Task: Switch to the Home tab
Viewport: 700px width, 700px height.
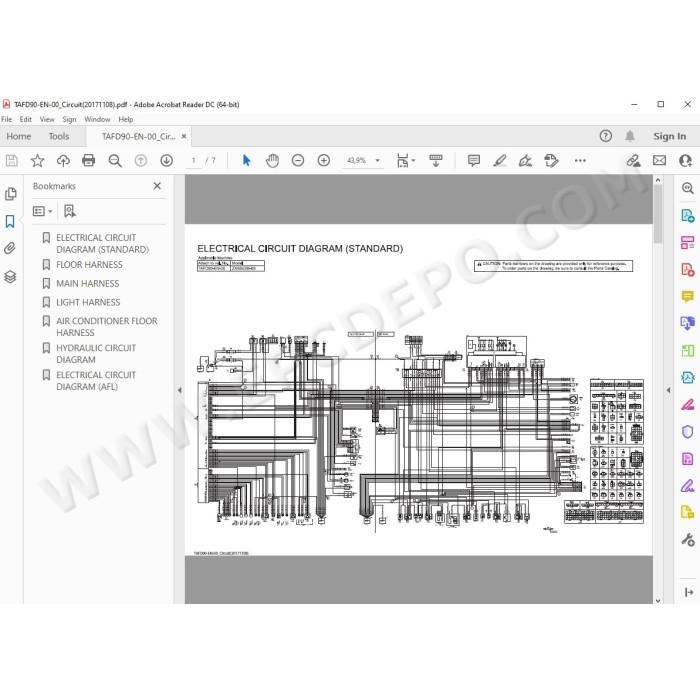Action: coord(19,136)
